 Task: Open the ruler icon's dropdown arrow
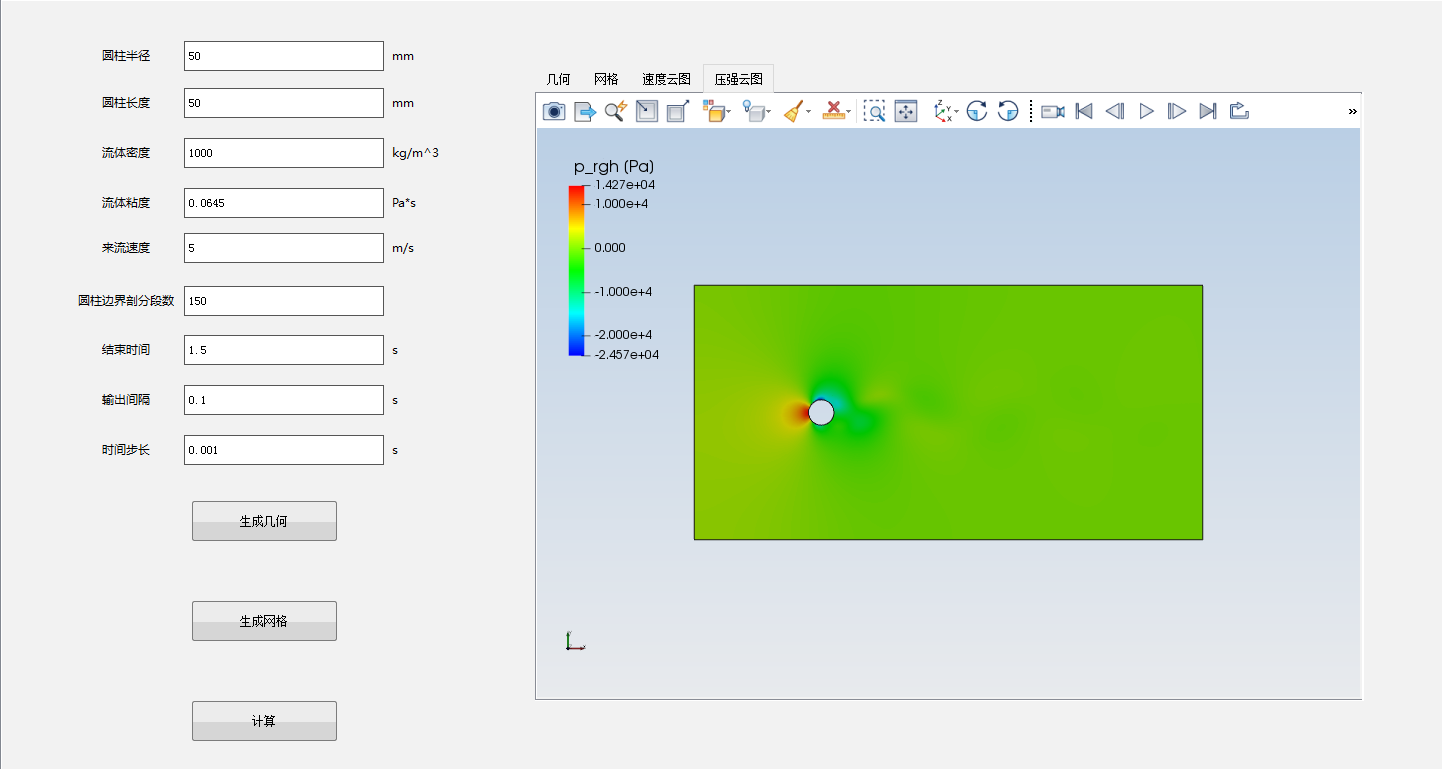[849, 112]
